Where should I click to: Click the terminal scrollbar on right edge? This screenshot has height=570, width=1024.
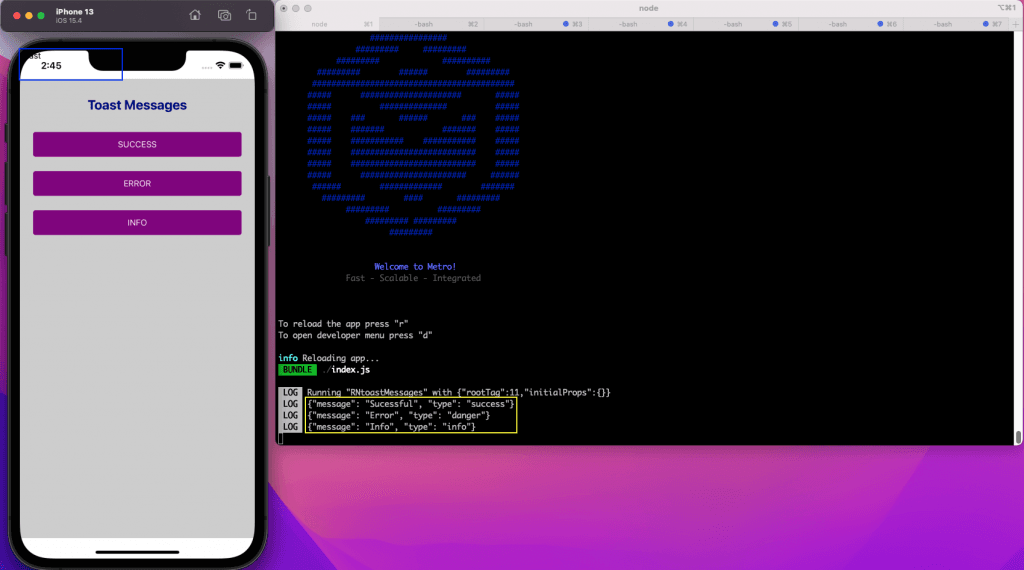(x=1018, y=437)
